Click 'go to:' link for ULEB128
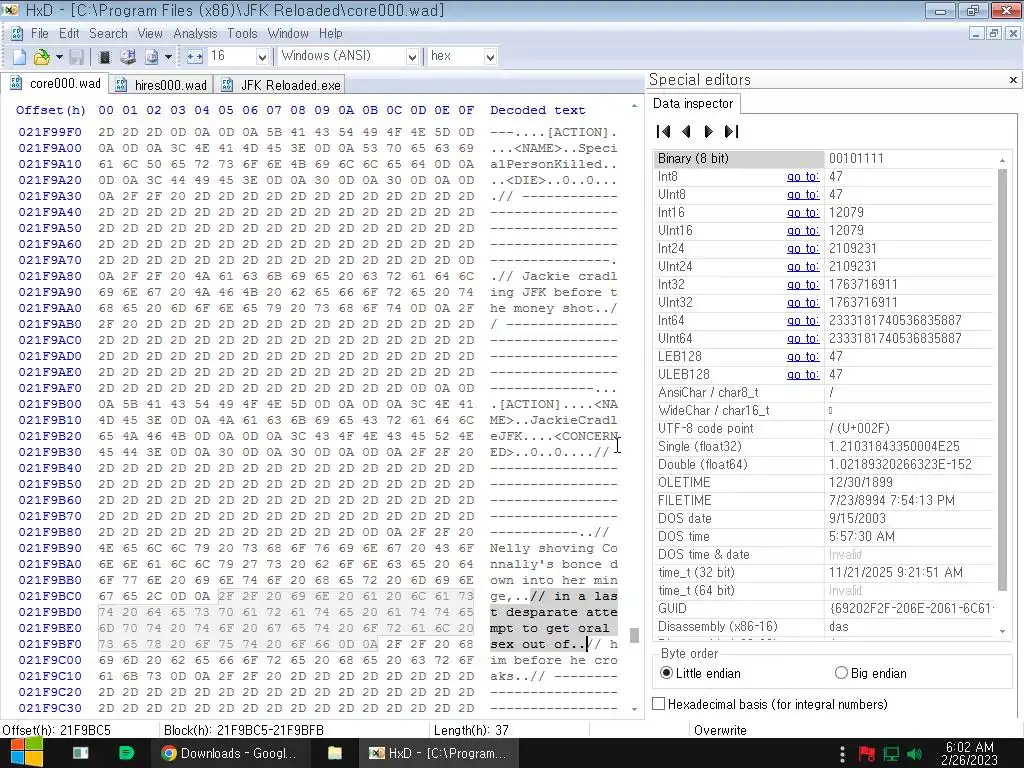The width and height of the screenshot is (1024, 768). tap(803, 374)
